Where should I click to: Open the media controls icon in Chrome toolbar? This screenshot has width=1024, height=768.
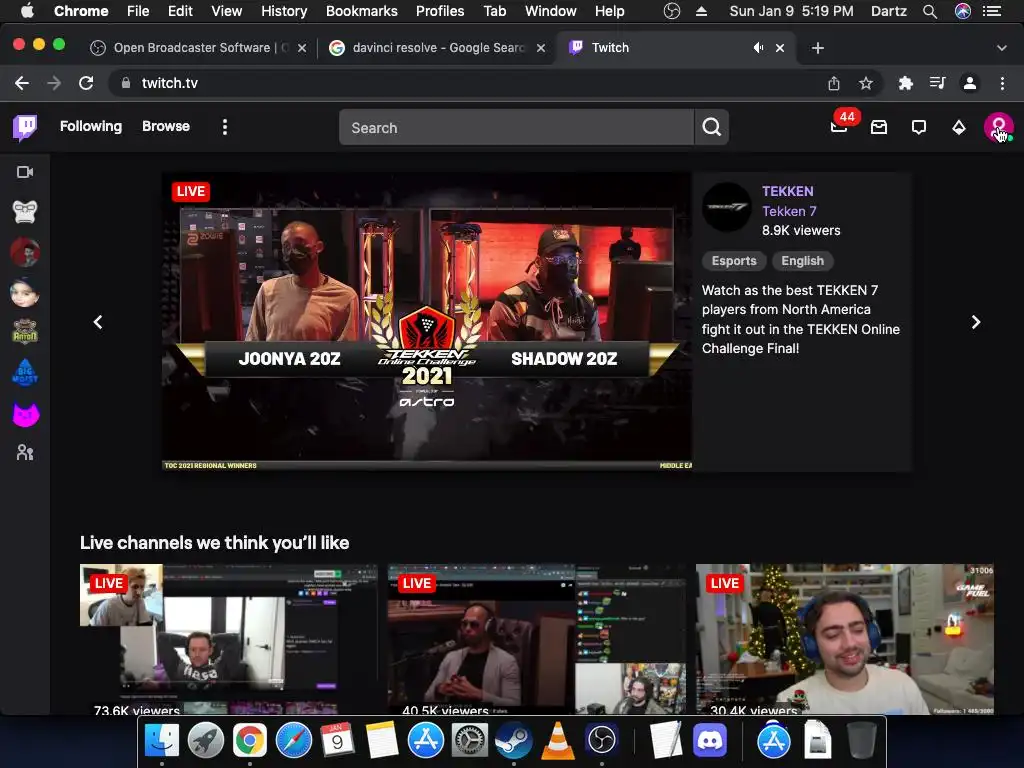coord(937,83)
